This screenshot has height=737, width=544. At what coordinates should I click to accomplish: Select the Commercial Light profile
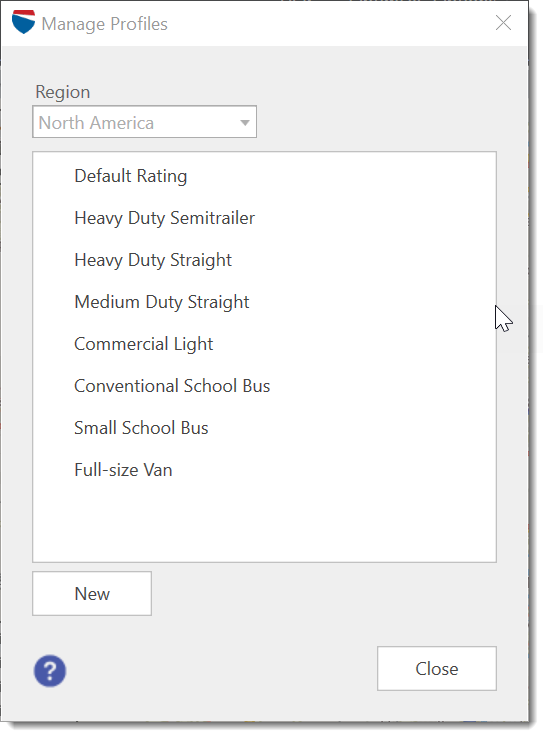click(x=143, y=344)
